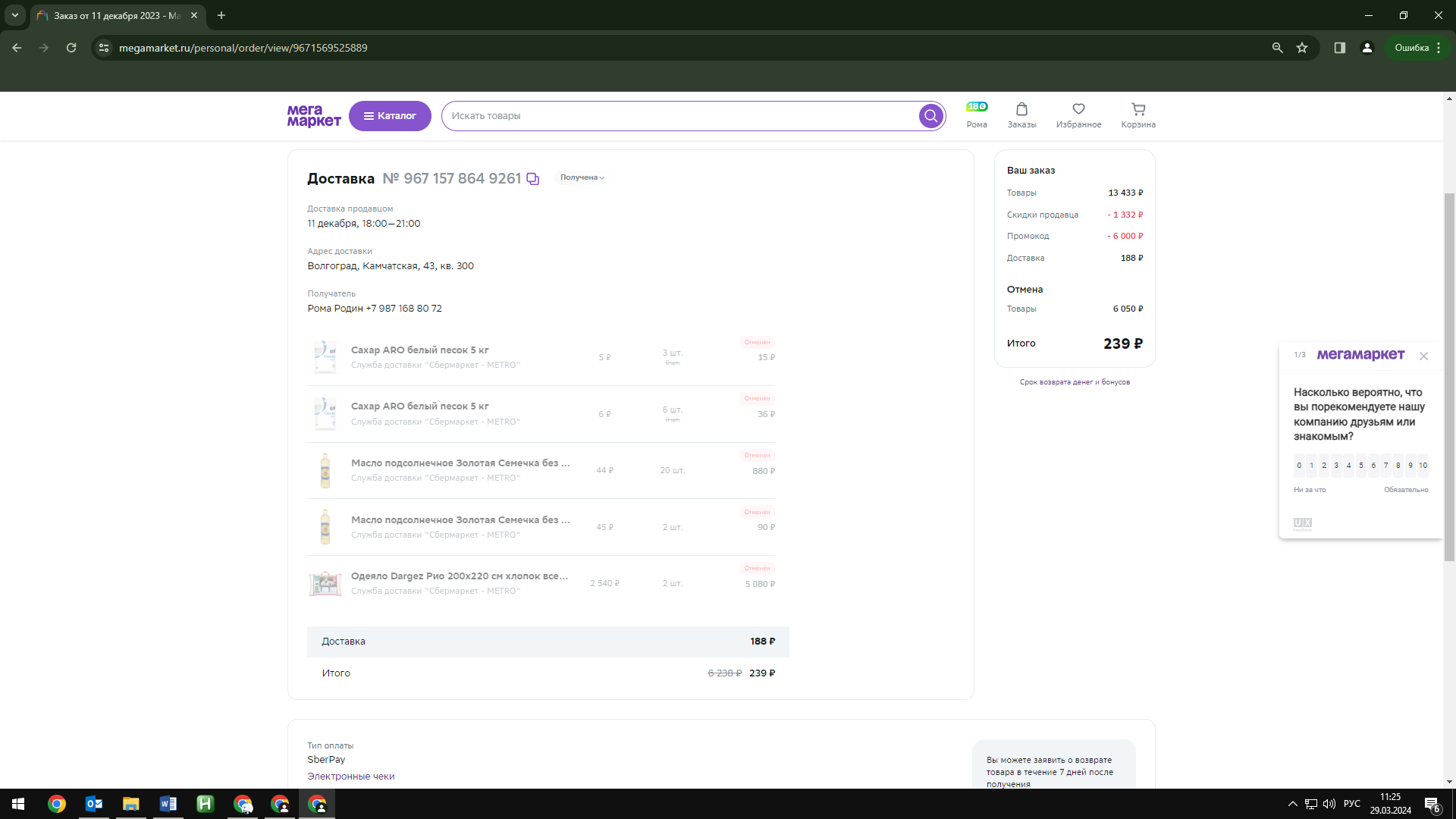Select rating 6 in the survey
This screenshot has width=1456, height=819.
pyautogui.click(x=1373, y=466)
